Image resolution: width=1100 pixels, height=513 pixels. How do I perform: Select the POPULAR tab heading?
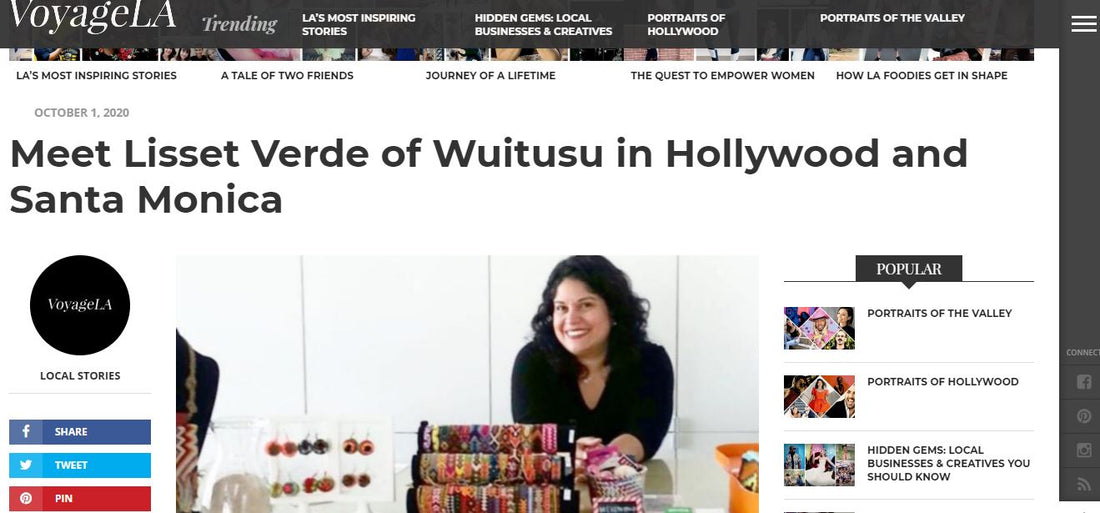(908, 268)
